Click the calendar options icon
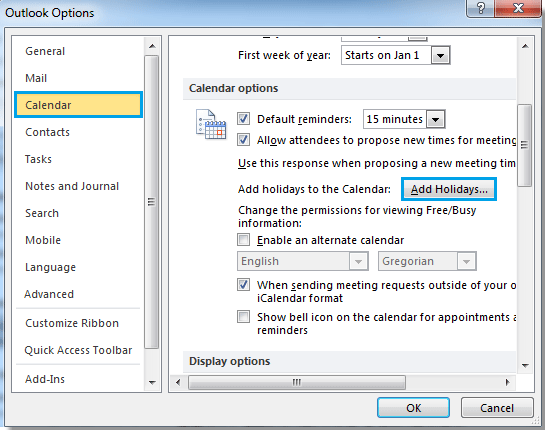The width and height of the screenshot is (545, 430). (211, 124)
